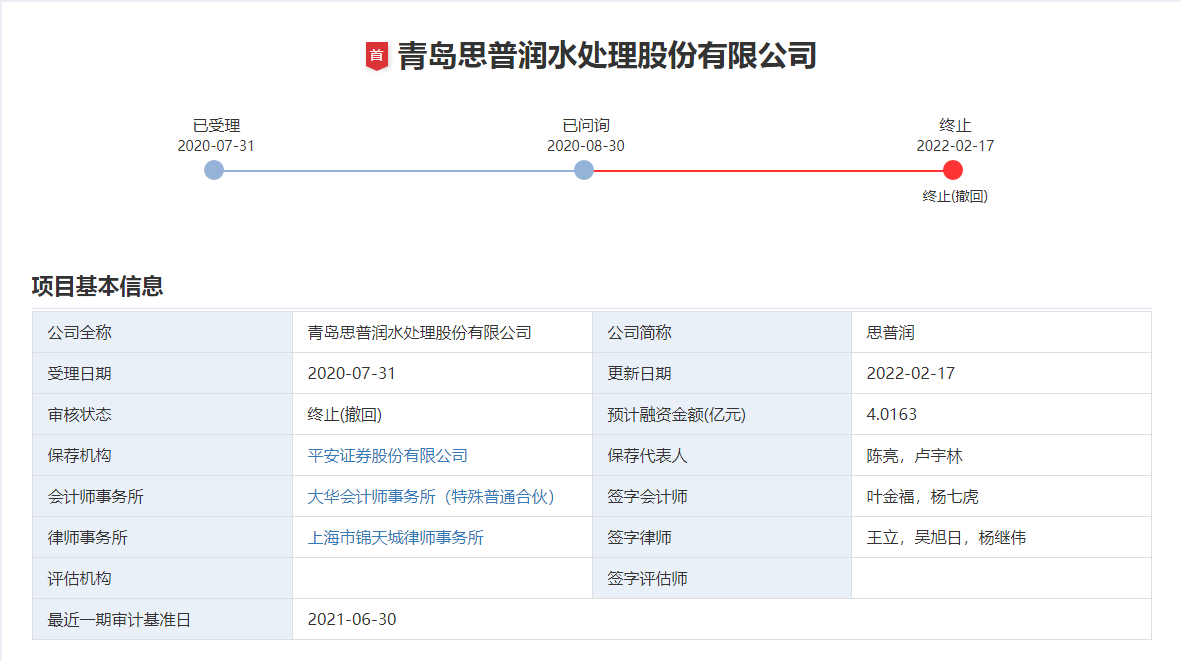Viewport: 1181px width, 661px height.
Task: Click the red timeline segment before 终止
Action: tap(768, 170)
